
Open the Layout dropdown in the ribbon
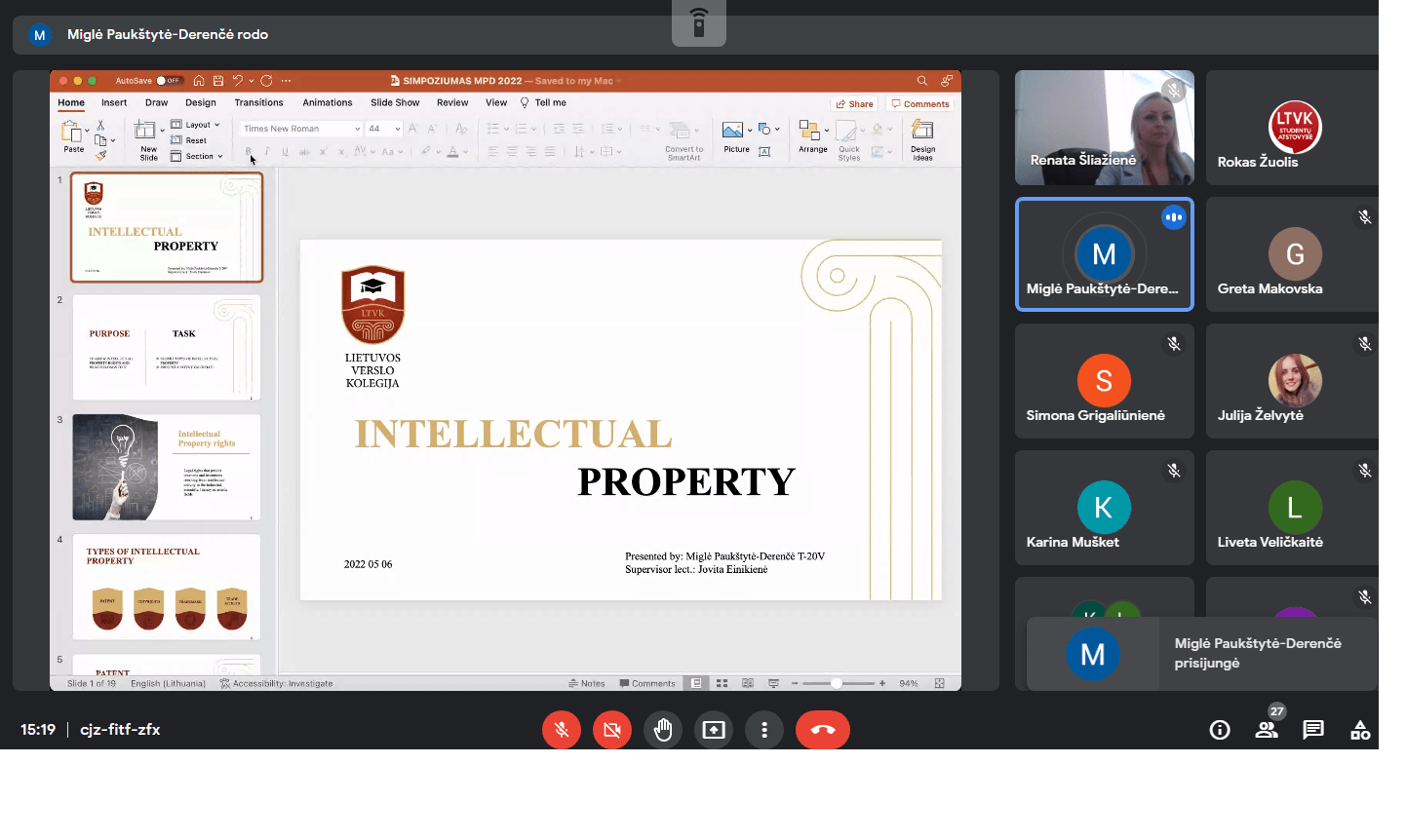pyautogui.click(x=196, y=125)
